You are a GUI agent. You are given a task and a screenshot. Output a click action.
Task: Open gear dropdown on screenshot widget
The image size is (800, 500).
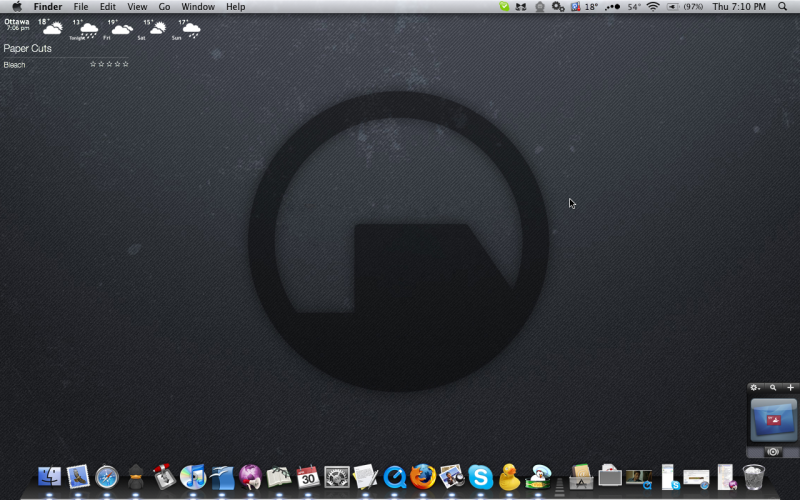click(755, 388)
